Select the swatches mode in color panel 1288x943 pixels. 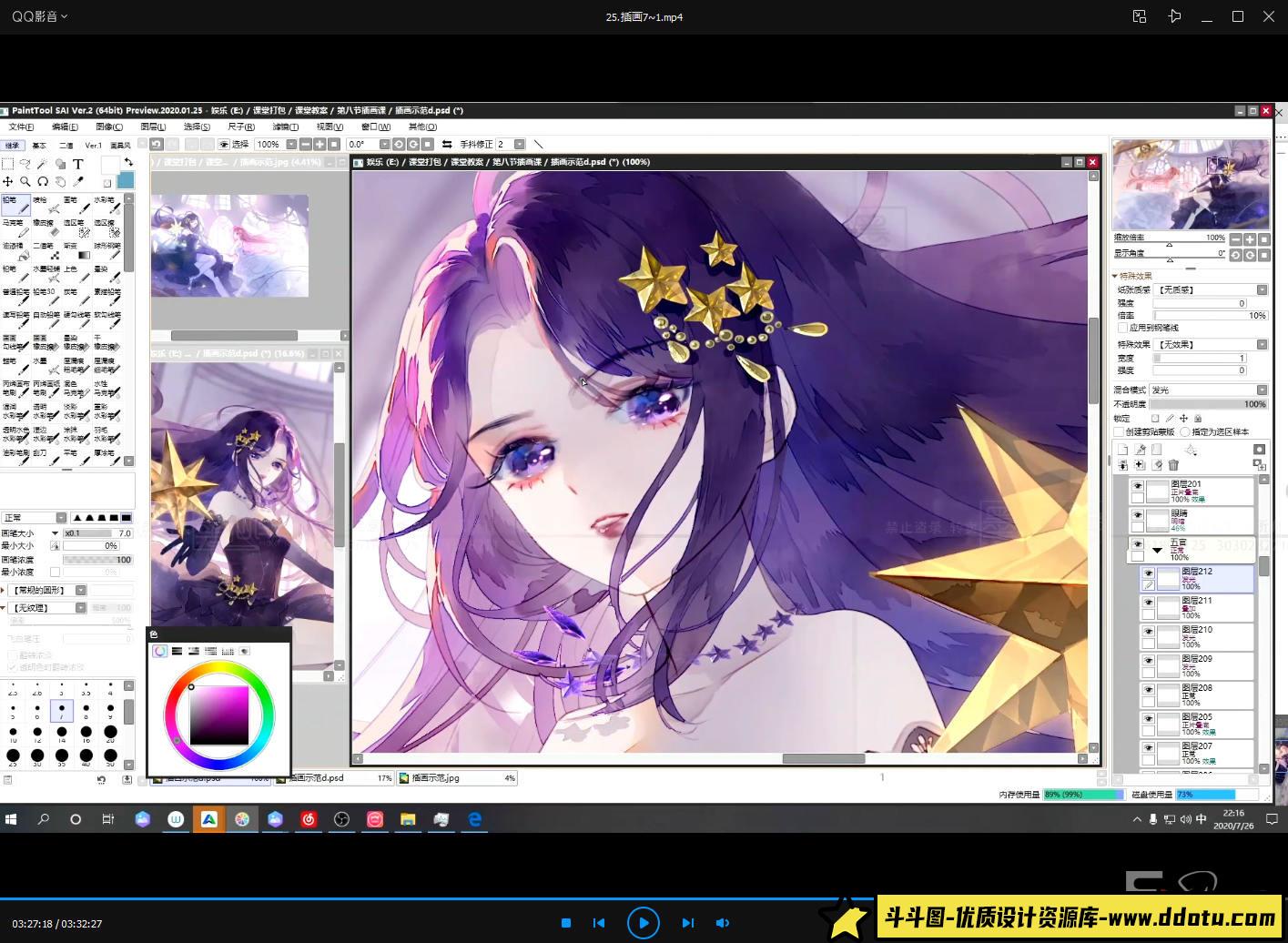point(228,651)
